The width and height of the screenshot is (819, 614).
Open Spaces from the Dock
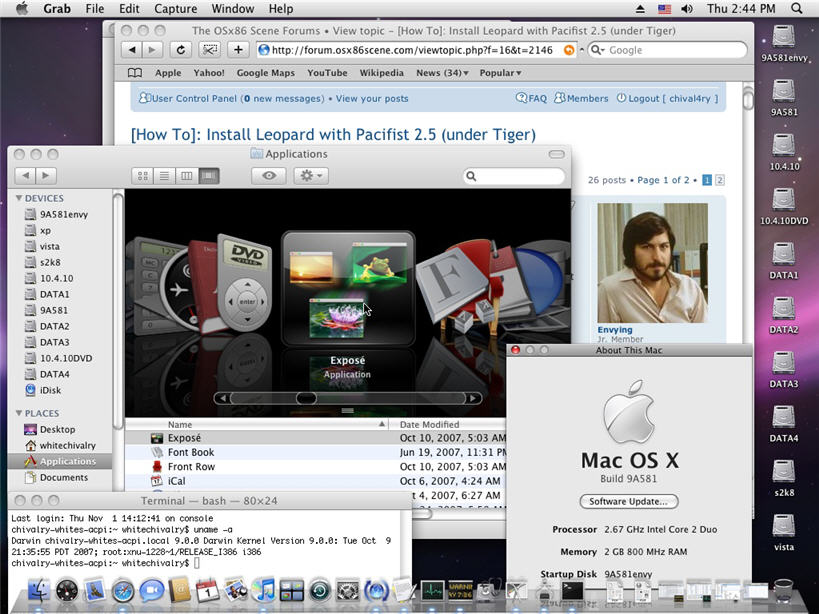[291, 591]
